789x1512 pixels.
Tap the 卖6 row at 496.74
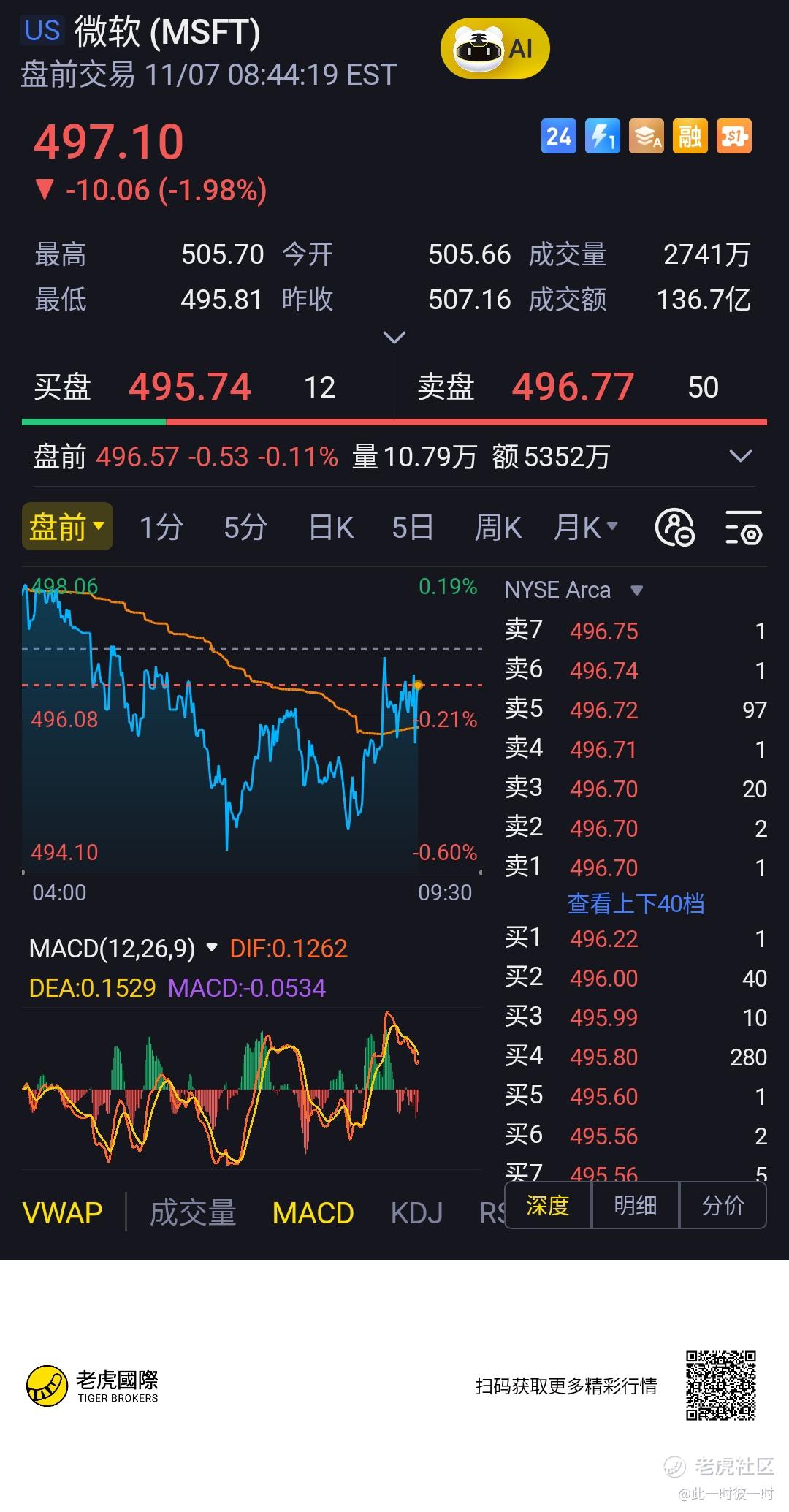(x=636, y=670)
